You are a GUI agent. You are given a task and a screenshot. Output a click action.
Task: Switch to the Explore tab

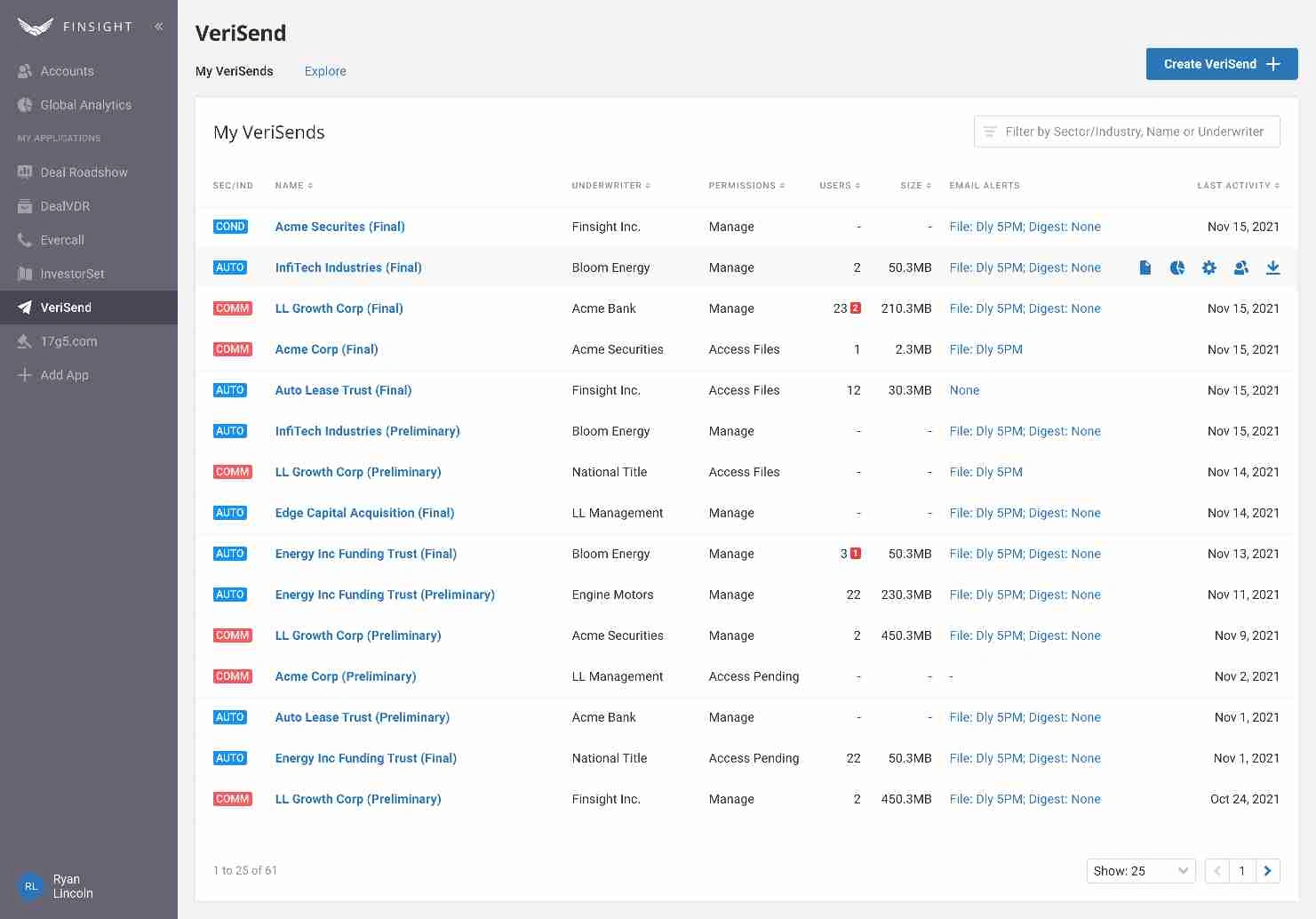[x=325, y=71]
